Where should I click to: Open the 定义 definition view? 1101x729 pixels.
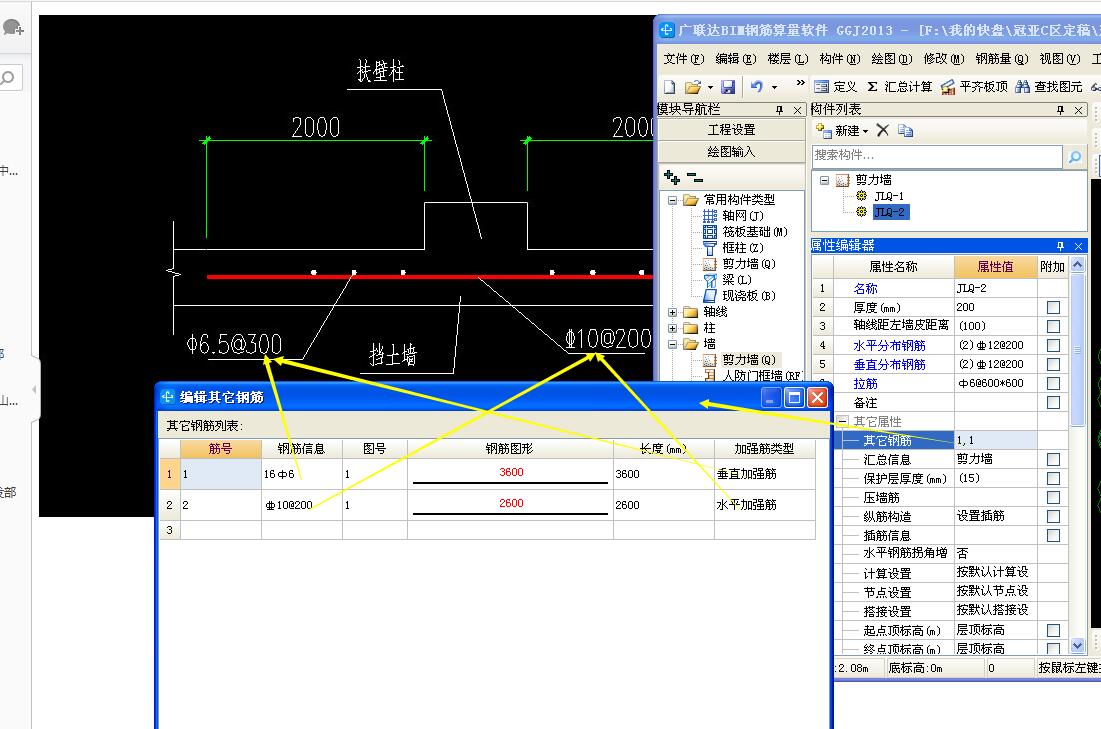click(836, 86)
